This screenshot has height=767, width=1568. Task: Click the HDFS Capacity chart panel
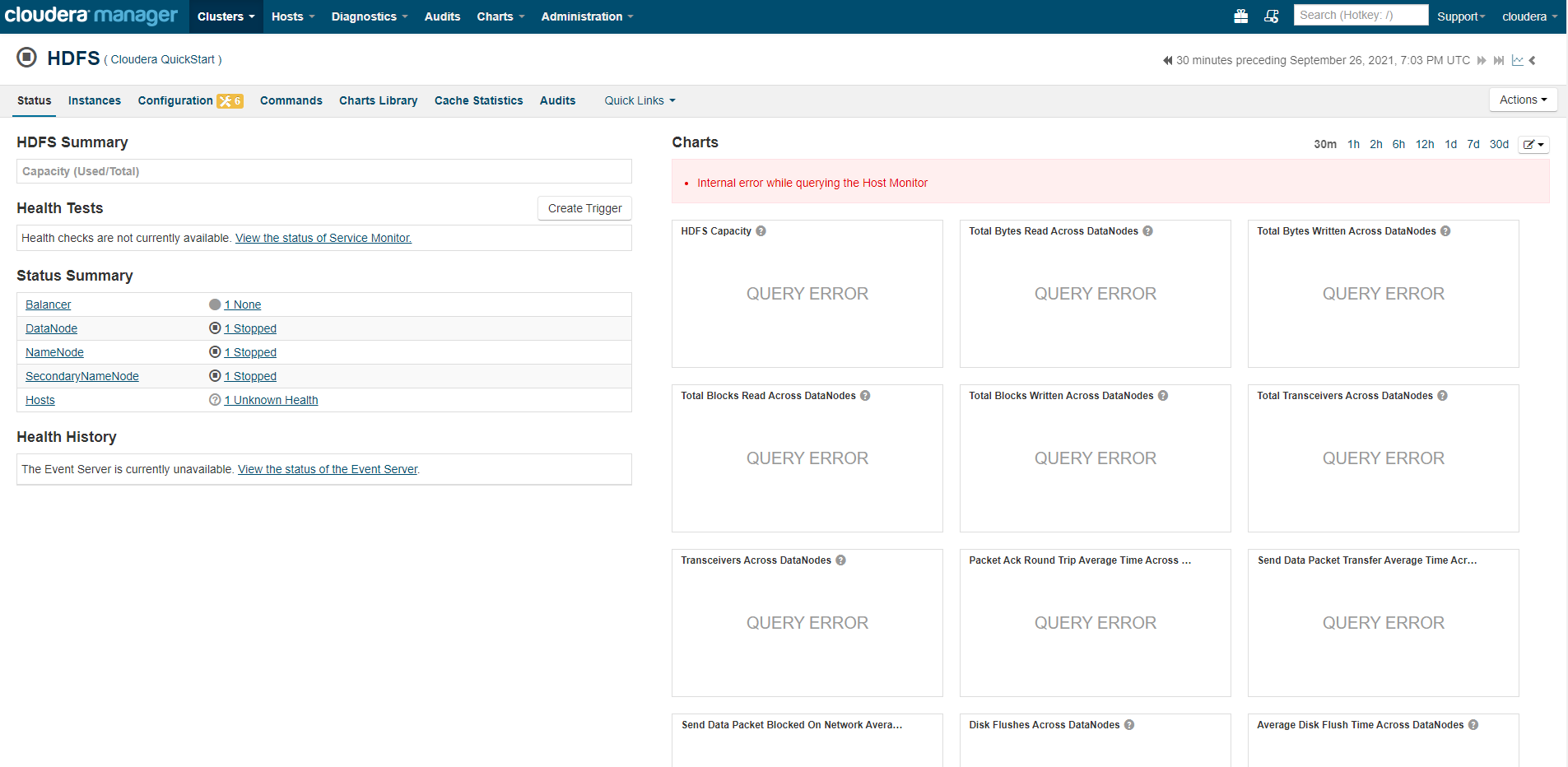pyautogui.click(x=807, y=294)
